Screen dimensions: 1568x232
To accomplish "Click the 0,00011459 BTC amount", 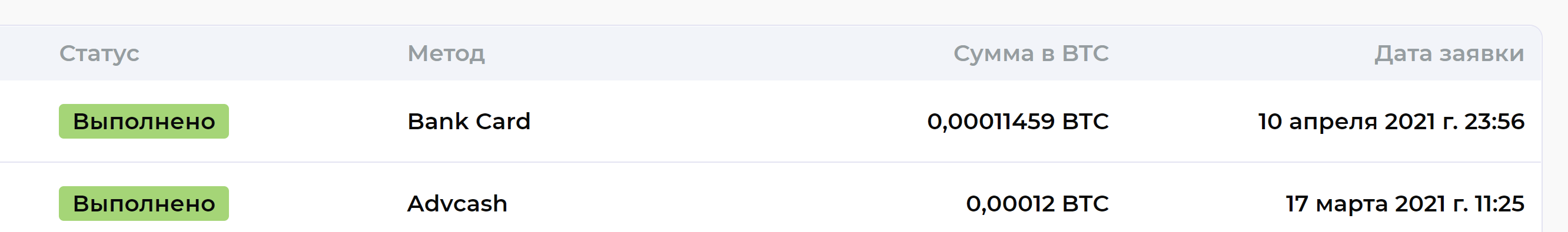I will (x=1018, y=122).
